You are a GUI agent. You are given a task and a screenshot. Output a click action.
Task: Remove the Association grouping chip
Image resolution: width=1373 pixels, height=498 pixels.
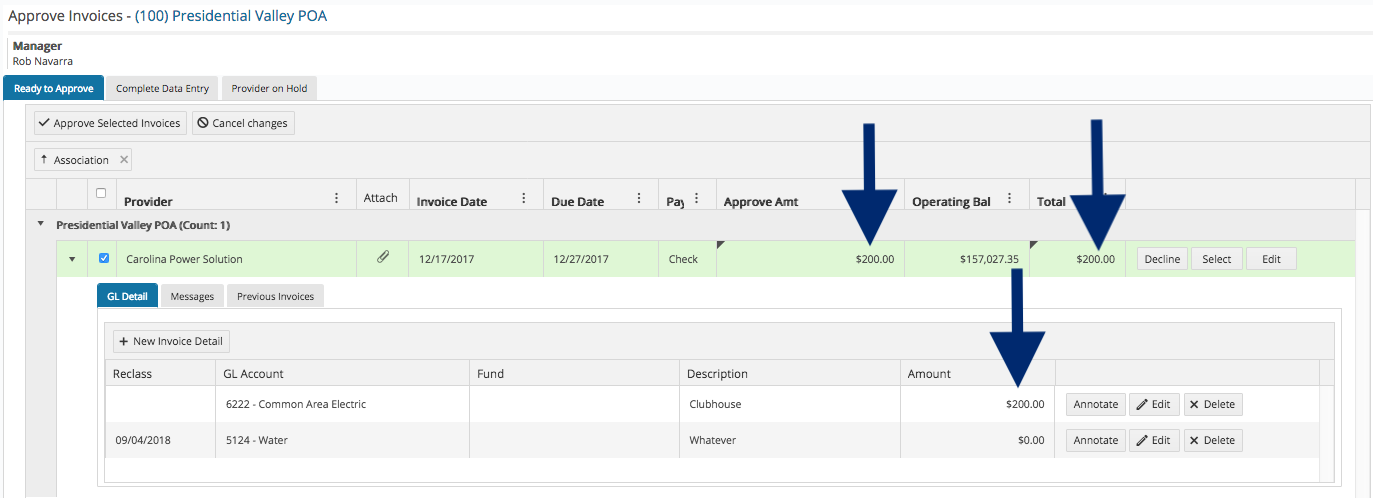click(x=124, y=160)
